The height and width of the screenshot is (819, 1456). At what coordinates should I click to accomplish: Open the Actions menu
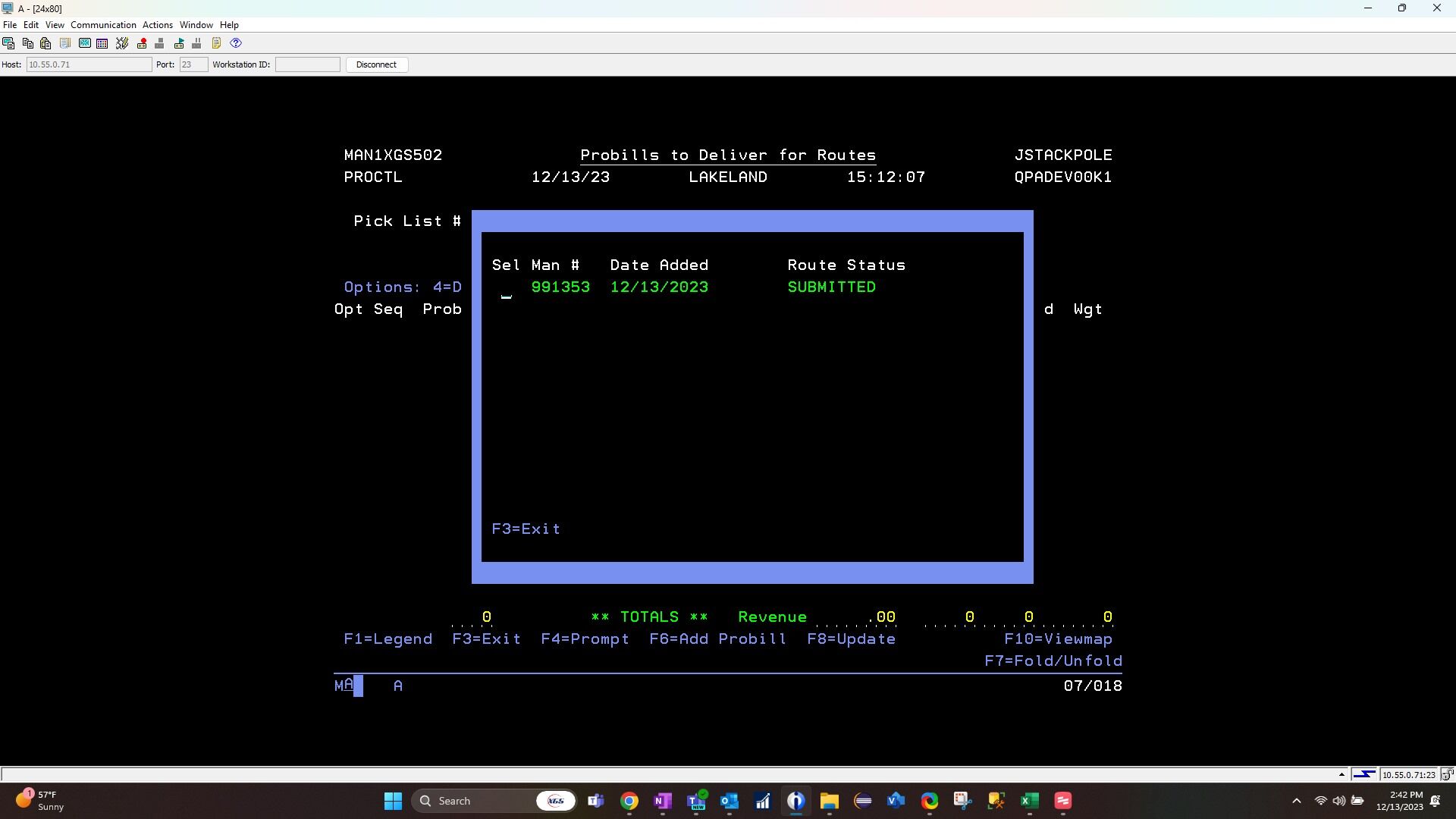click(157, 25)
